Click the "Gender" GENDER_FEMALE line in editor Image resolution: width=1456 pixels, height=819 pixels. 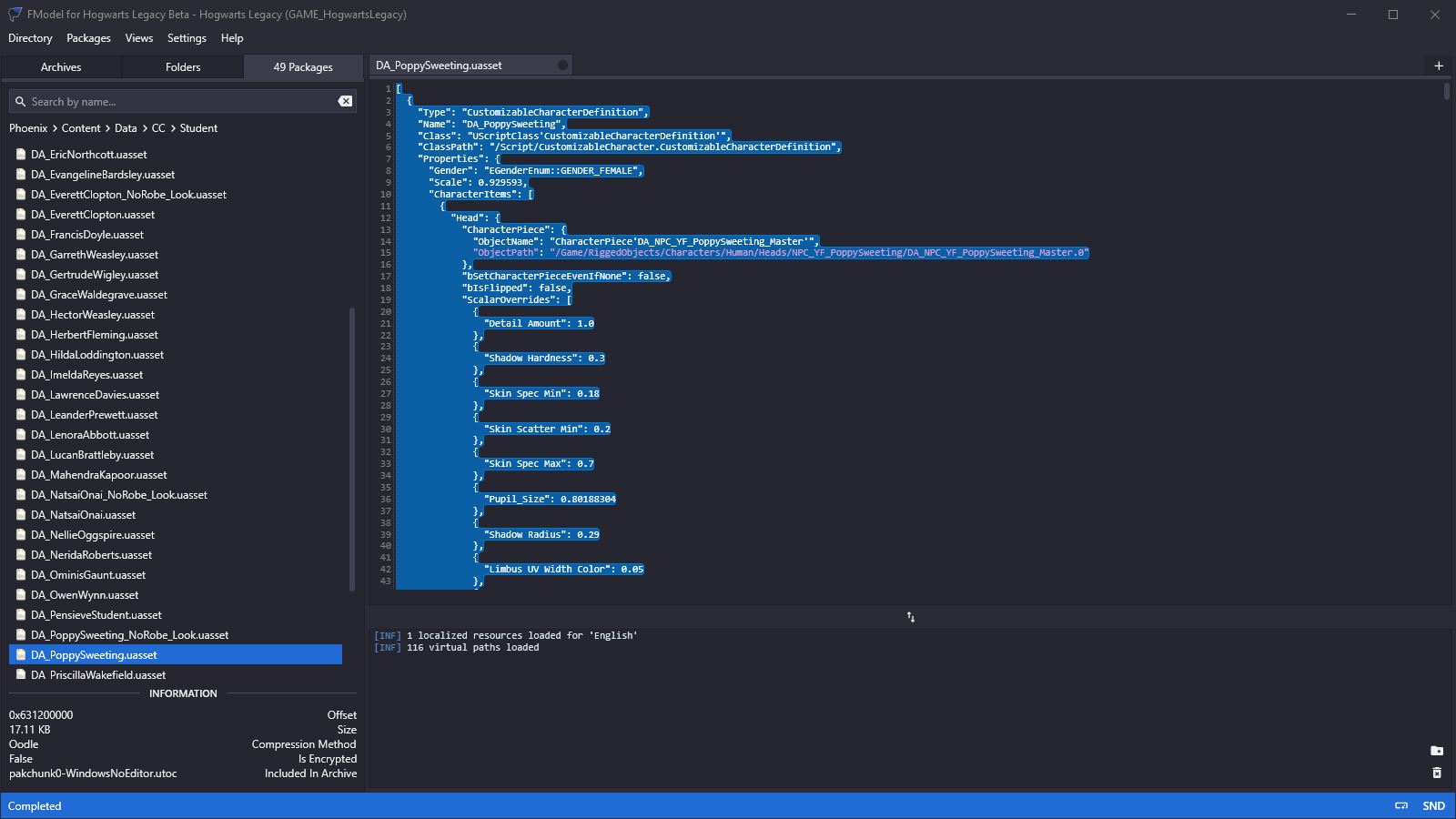pyautogui.click(x=536, y=170)
